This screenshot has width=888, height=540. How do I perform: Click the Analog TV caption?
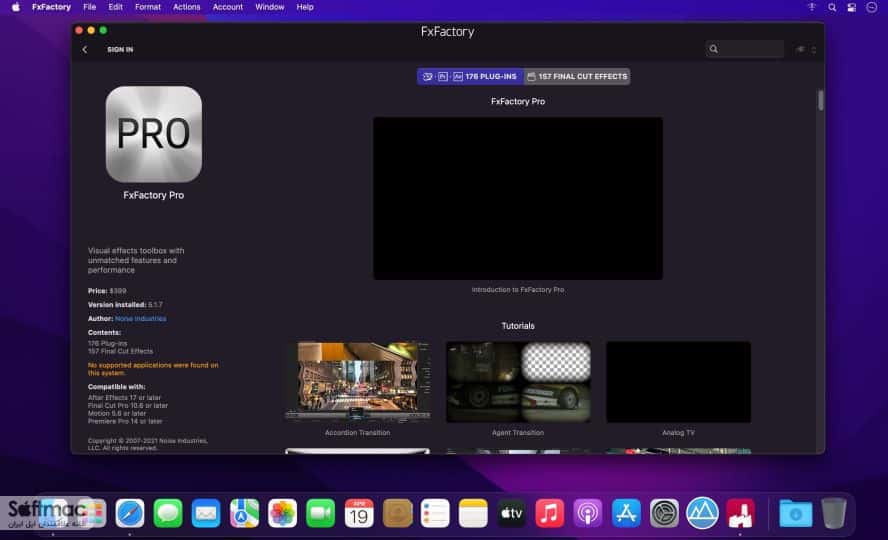pyautogui.click(x=678, y=432)
